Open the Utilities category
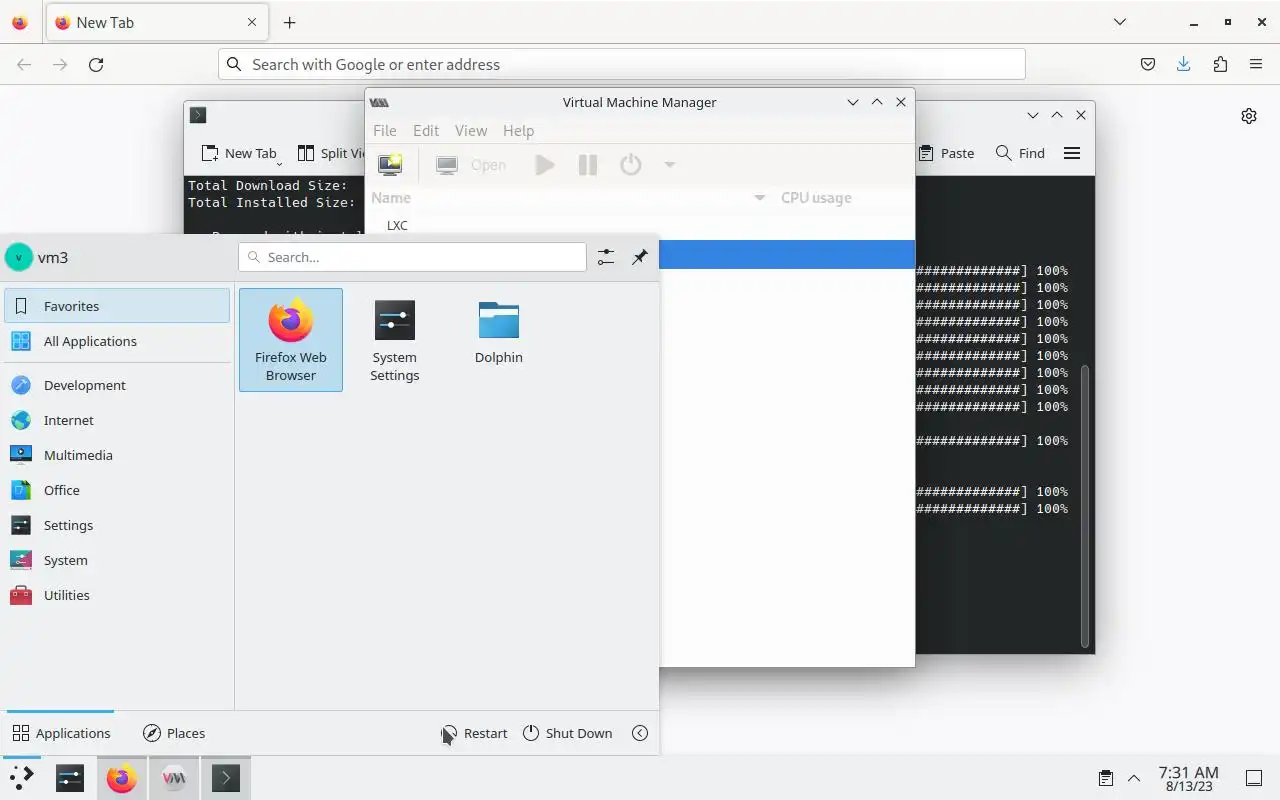Viewport: 1280px width, 800px height. coord(117,595)
